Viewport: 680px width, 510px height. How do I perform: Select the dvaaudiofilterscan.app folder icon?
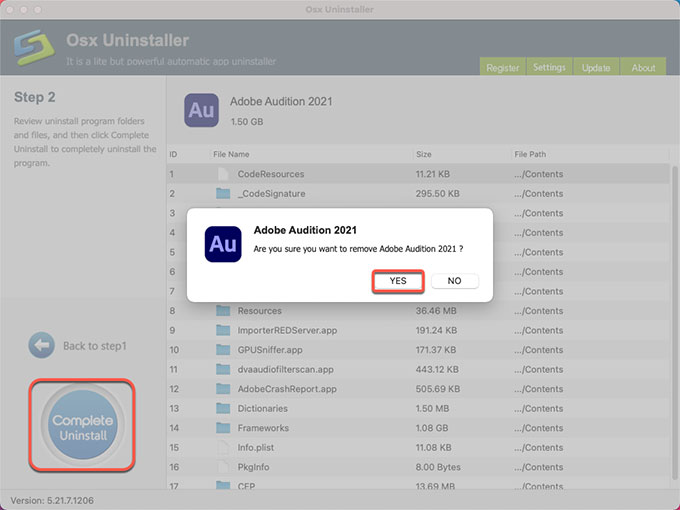click(x=223, y=369)
